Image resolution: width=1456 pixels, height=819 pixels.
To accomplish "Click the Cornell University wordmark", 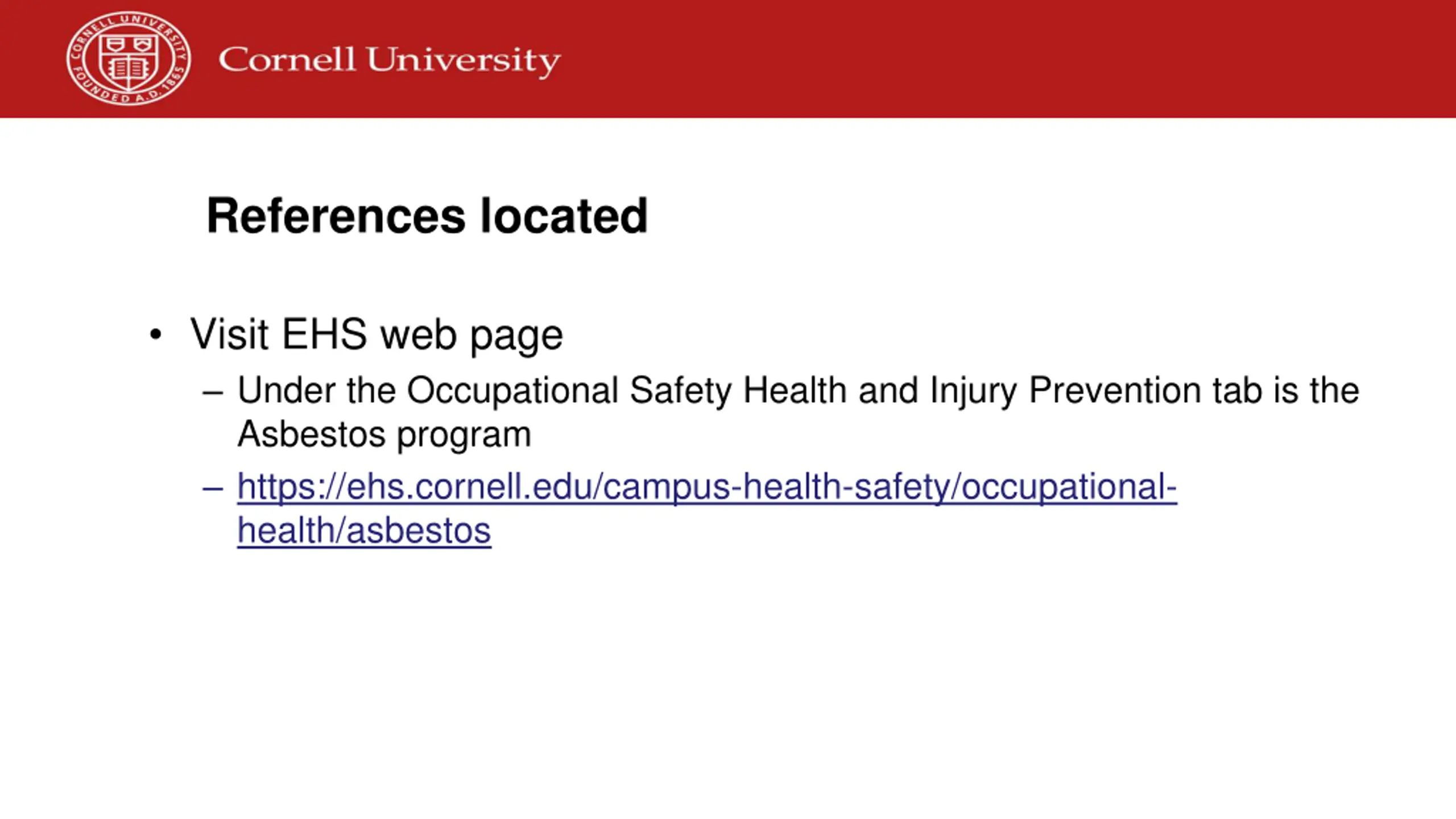I will pyautogui.click(x=390, y=61).
